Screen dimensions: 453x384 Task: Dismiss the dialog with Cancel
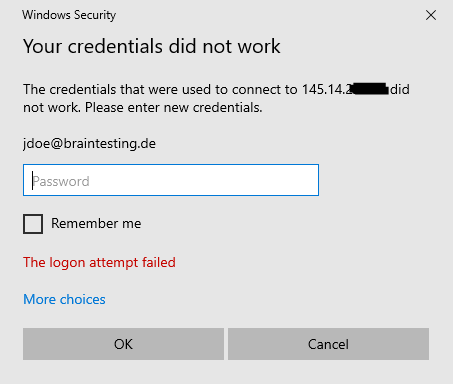click(x=328, y=344)
